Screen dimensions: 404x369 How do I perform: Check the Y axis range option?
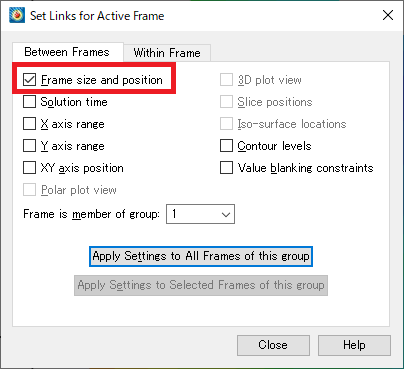(29, 146)
